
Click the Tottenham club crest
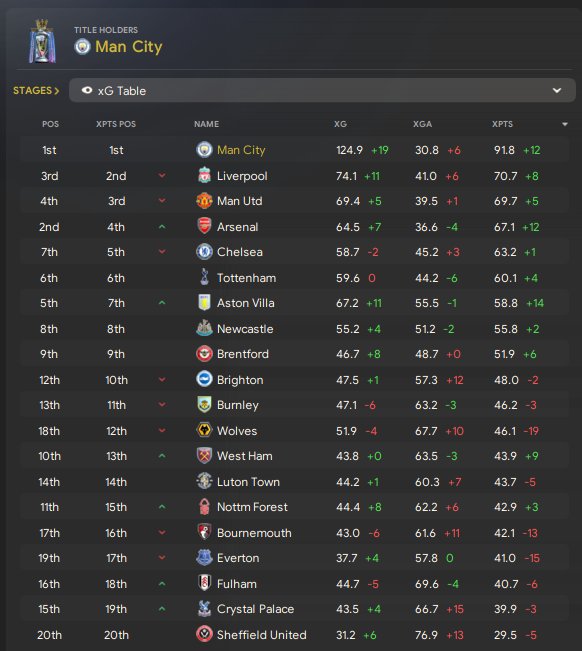[204, 277]
